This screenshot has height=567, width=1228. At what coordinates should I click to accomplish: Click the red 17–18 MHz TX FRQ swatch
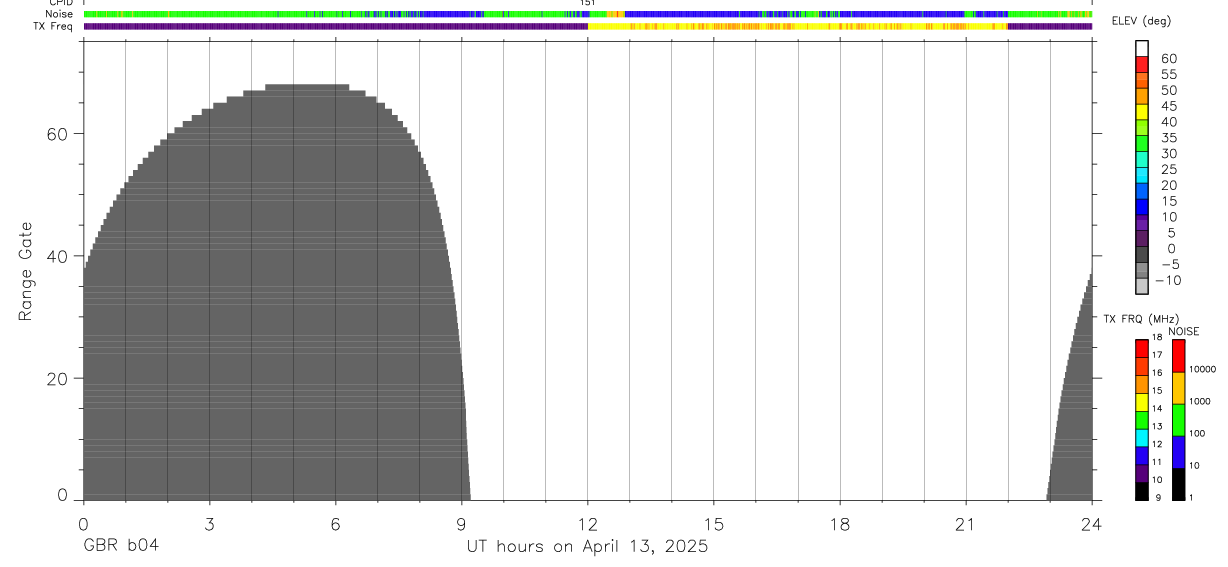(1141, 348)
